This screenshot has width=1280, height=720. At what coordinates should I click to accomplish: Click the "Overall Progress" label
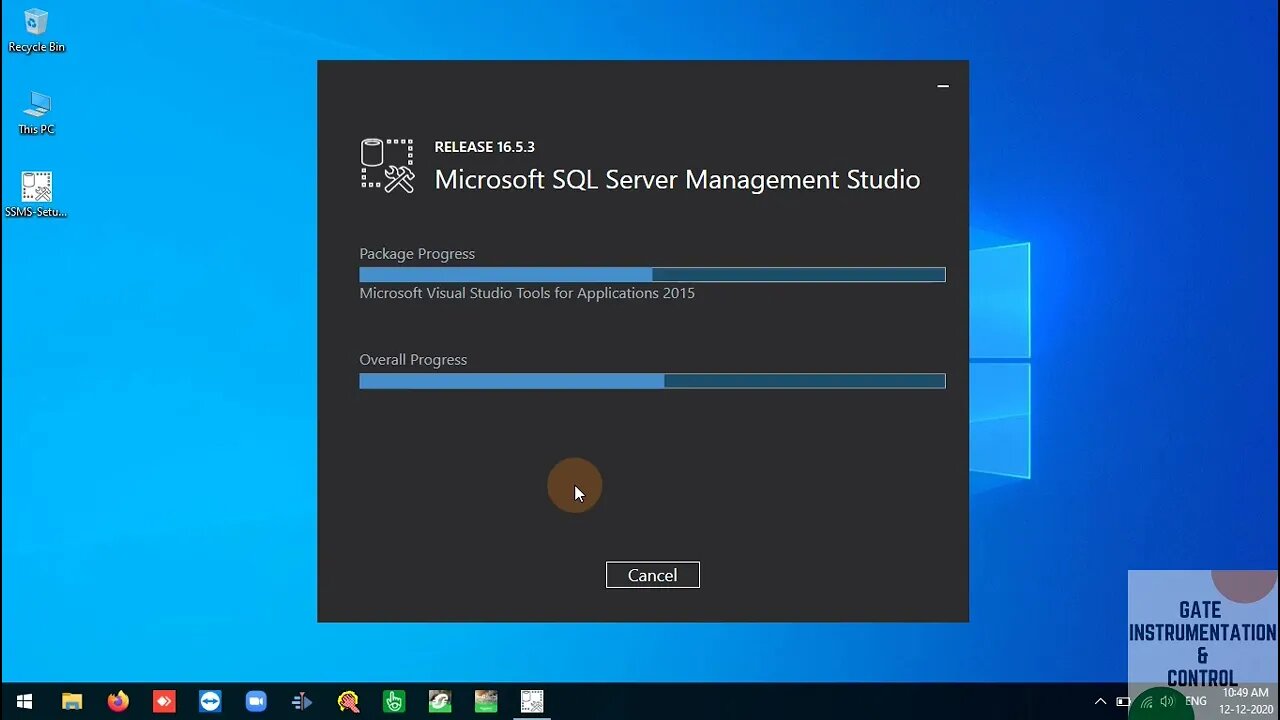click(x=413, y=360)
